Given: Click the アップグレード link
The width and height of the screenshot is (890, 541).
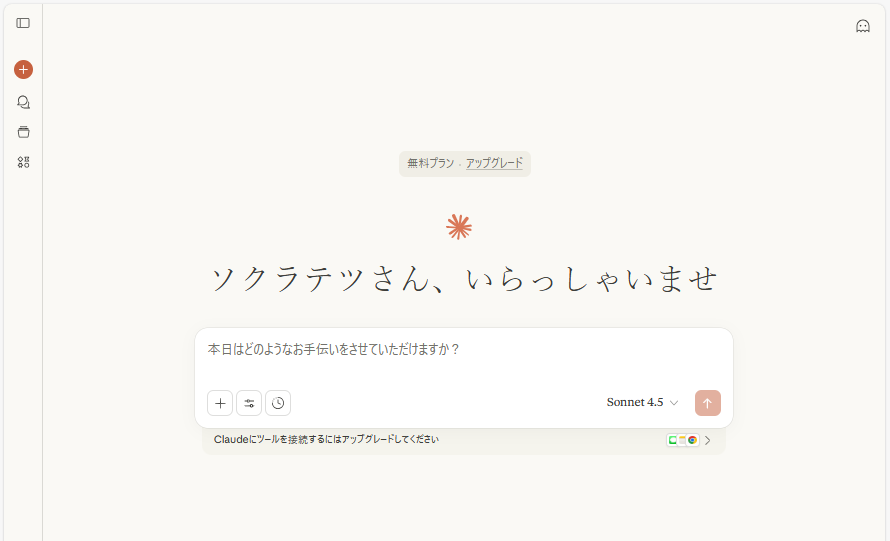Looking at the screenshot, I should (494, 163).
